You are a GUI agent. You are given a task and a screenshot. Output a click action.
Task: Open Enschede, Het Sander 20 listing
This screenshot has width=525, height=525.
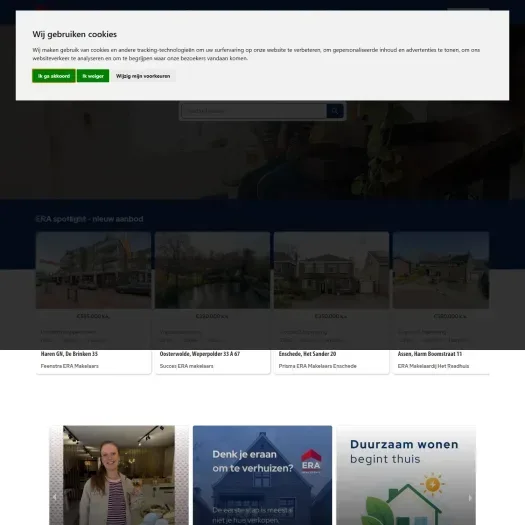click(307, 354)
